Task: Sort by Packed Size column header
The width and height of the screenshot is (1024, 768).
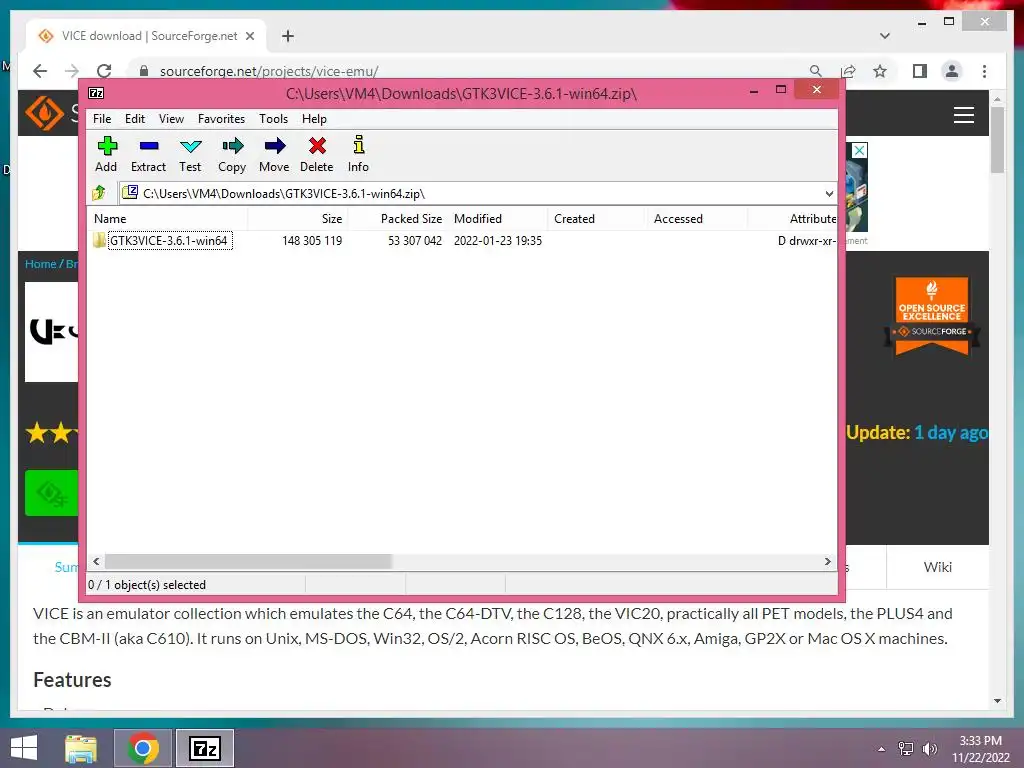Action: point(398,219)
